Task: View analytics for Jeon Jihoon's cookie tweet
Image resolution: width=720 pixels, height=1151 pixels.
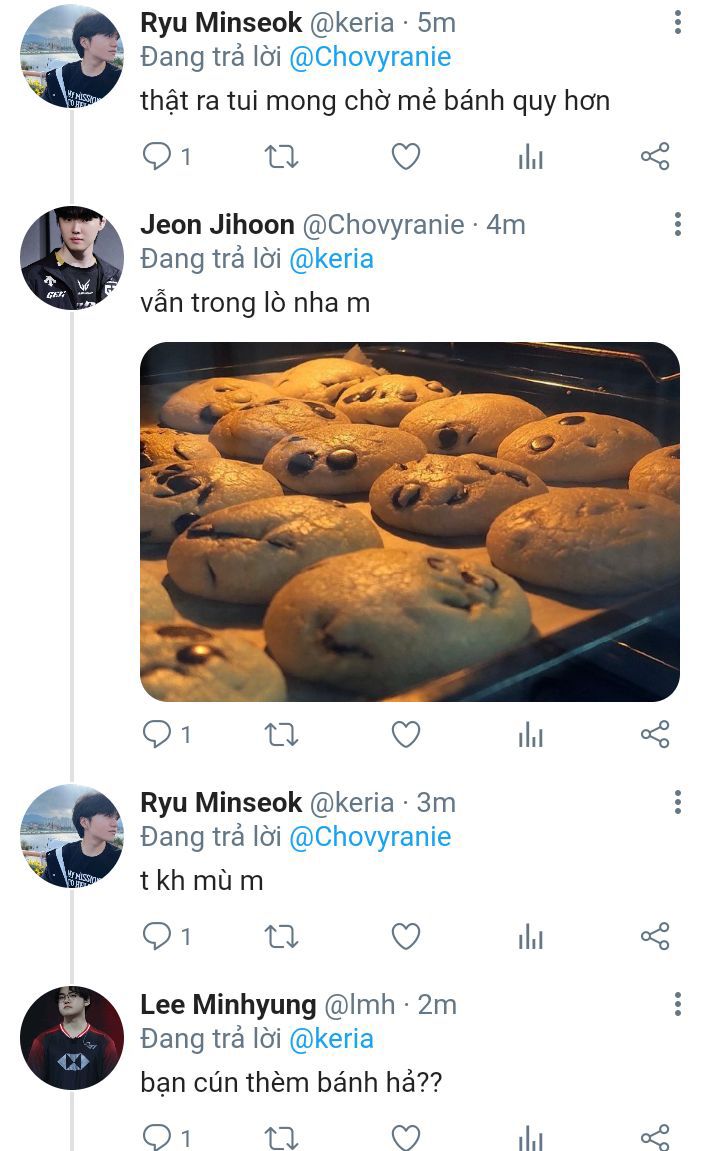Action: [530, 737]
